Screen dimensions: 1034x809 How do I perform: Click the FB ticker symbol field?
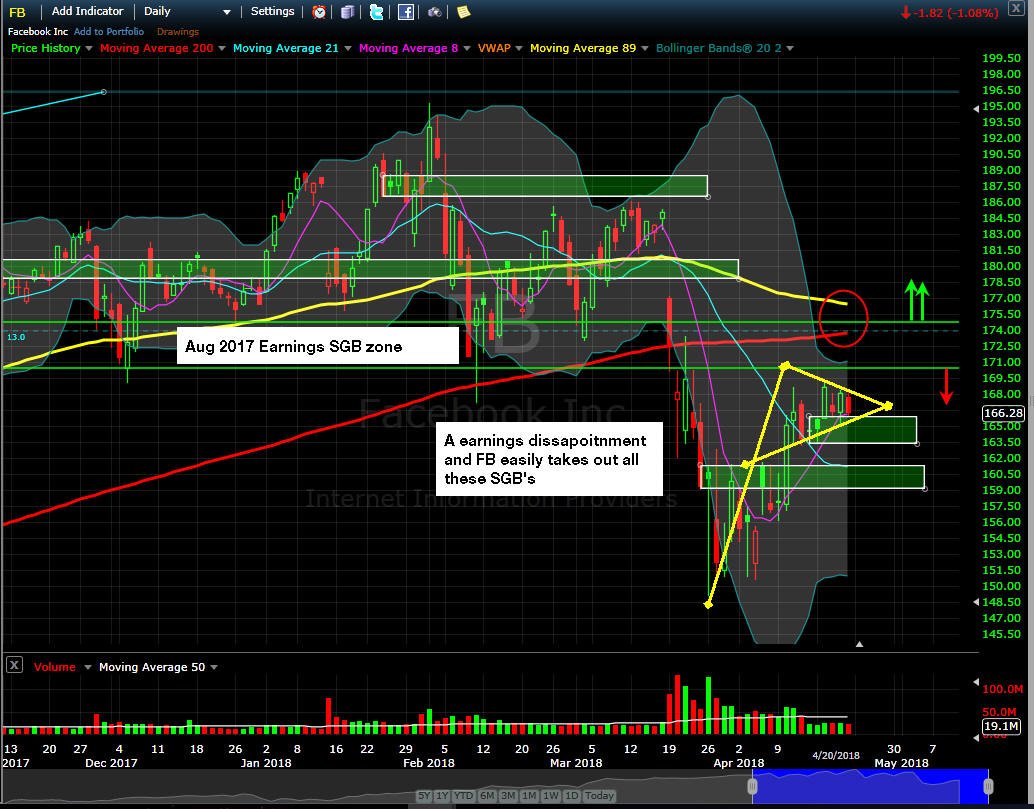pos(18,12)
